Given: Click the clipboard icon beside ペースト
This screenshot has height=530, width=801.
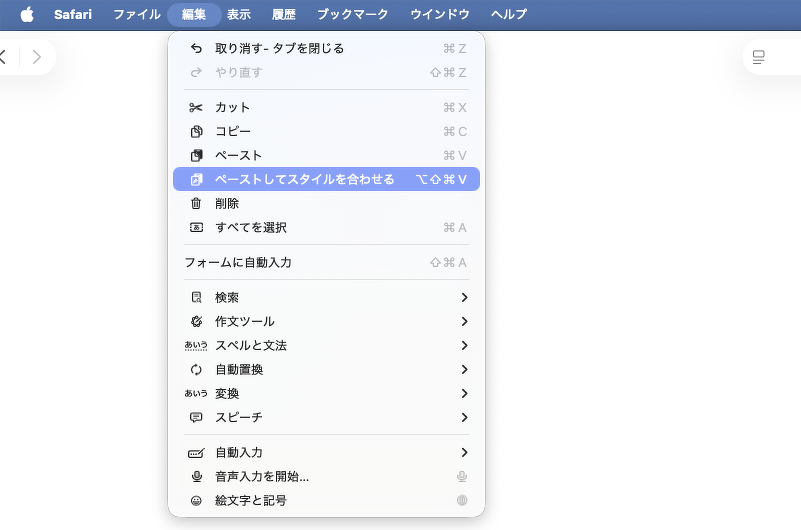Looking at the screenshot, I should 196,155.
